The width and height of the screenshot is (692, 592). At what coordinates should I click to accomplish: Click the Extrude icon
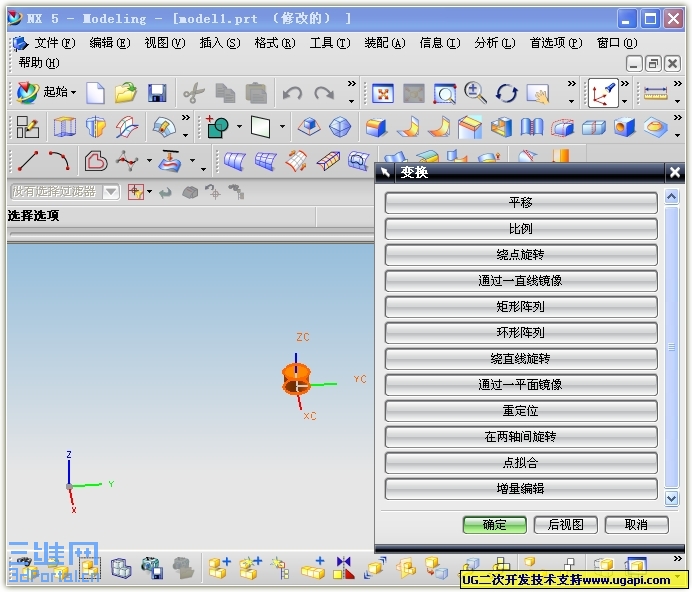(65, 128)
